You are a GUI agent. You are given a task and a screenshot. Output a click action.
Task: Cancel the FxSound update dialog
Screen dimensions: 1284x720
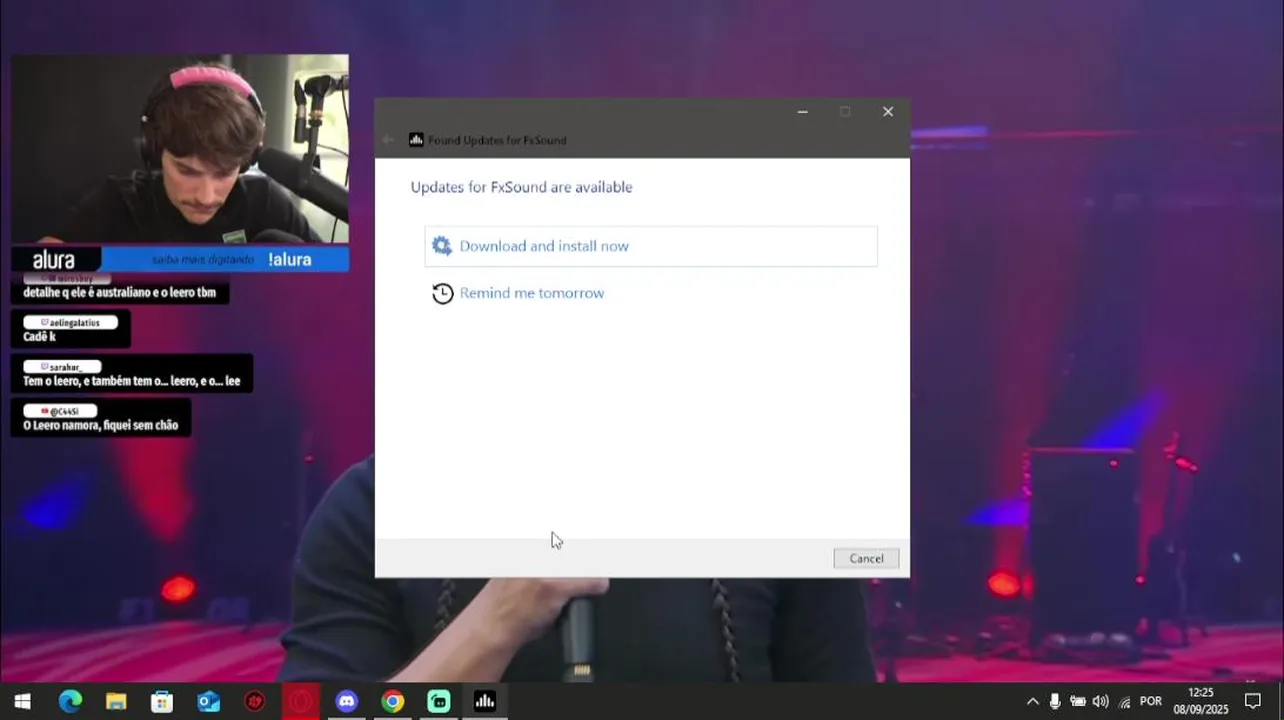[866, 558]
